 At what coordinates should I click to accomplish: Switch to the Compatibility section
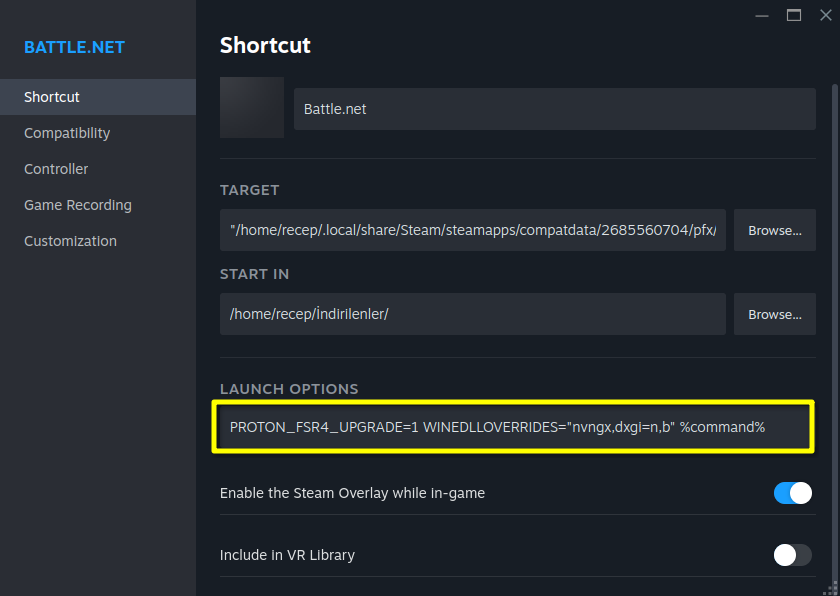[x=98, y=133]
